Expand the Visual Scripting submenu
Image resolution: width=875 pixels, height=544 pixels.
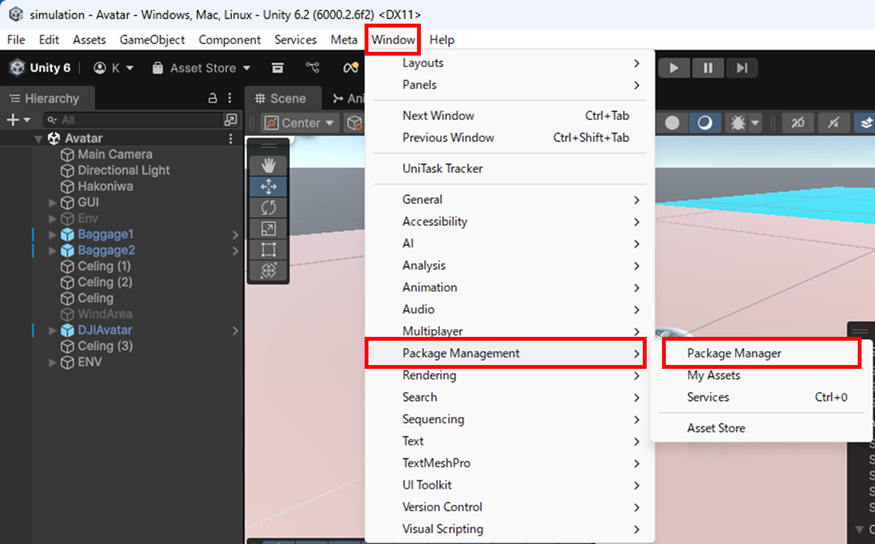(509, 529)
